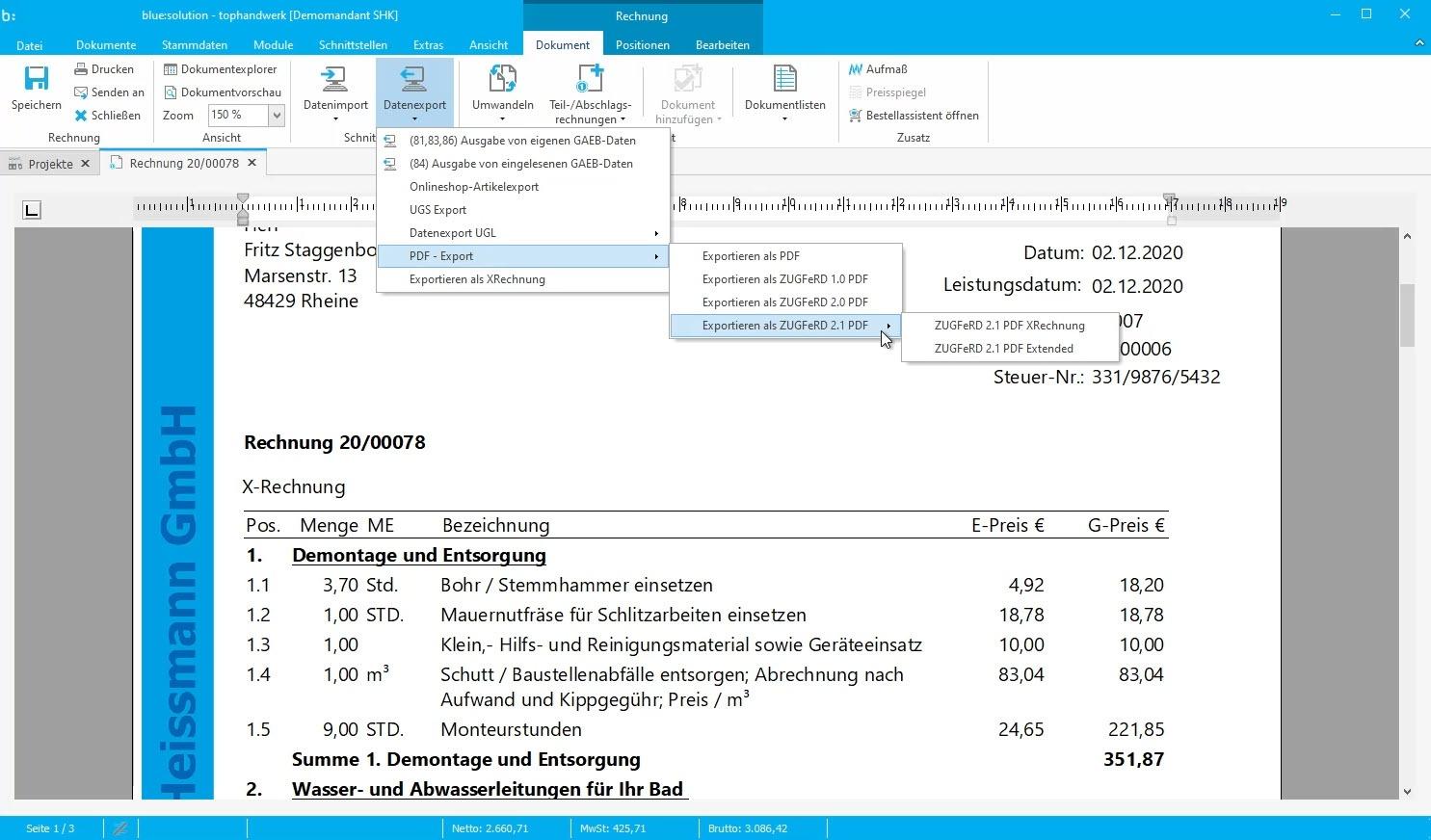Click the Dokument hinzufügen icon
Viewport: 1431px width, 840px height.
pyautogui.click(x=688, y=79)
